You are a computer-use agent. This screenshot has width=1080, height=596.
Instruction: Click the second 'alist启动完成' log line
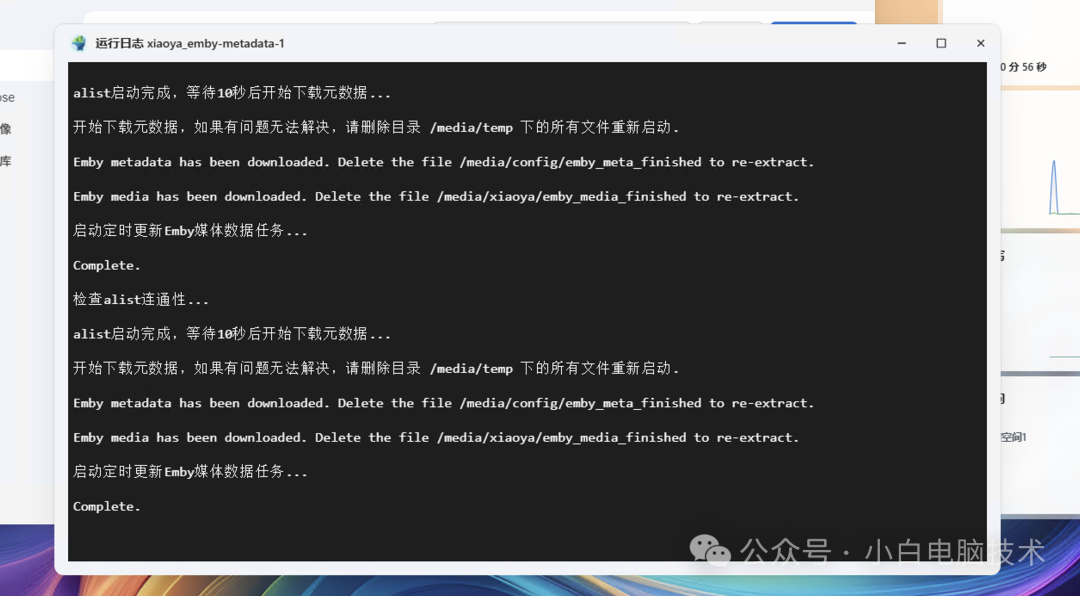point(232,334)
